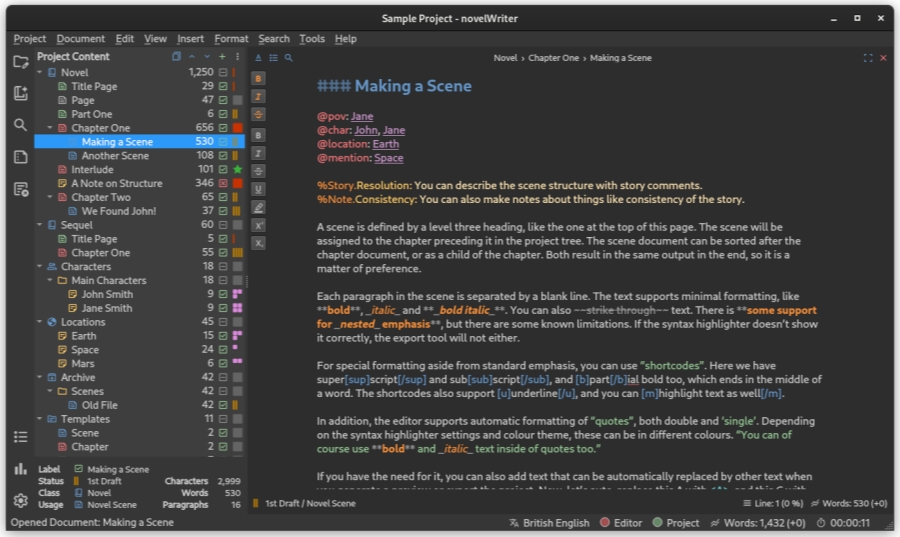Viewport: 900px width, 537px height.
Task: Click red status swatch beside Chapter One
Action: 237,128
